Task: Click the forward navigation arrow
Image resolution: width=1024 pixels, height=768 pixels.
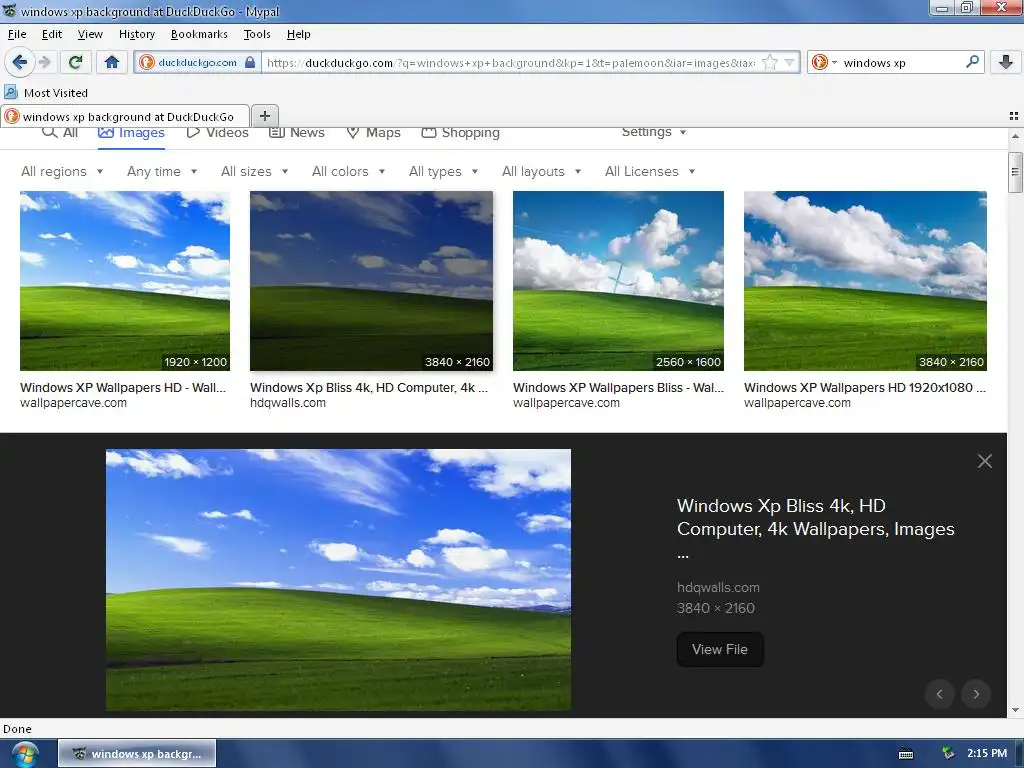Action: [x=44, y=62]
